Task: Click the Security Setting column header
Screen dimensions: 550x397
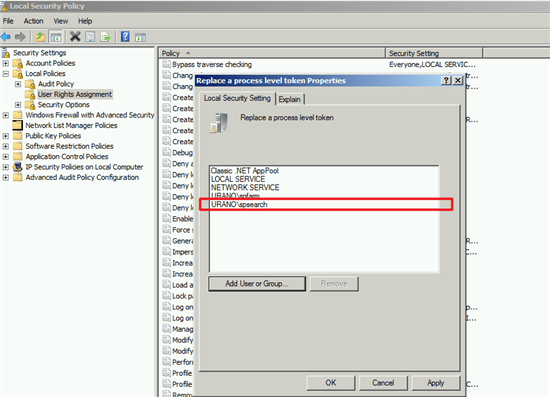Action: point(434,53)
